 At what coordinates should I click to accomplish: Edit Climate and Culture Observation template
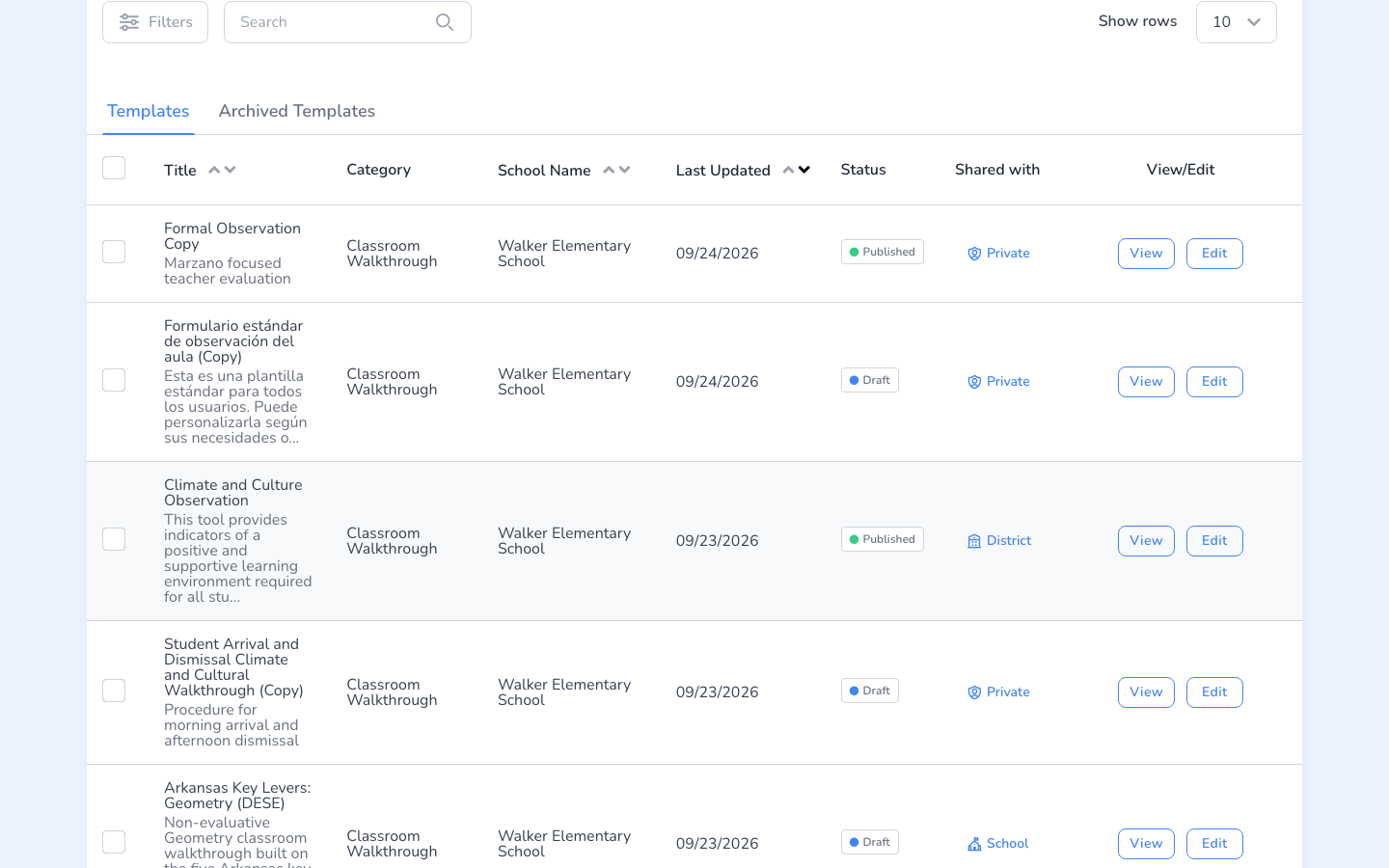(x=1214, y=541)
